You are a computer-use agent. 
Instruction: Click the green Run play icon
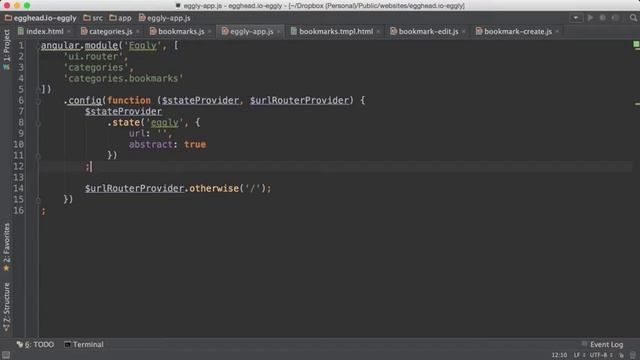coord(590,18)
